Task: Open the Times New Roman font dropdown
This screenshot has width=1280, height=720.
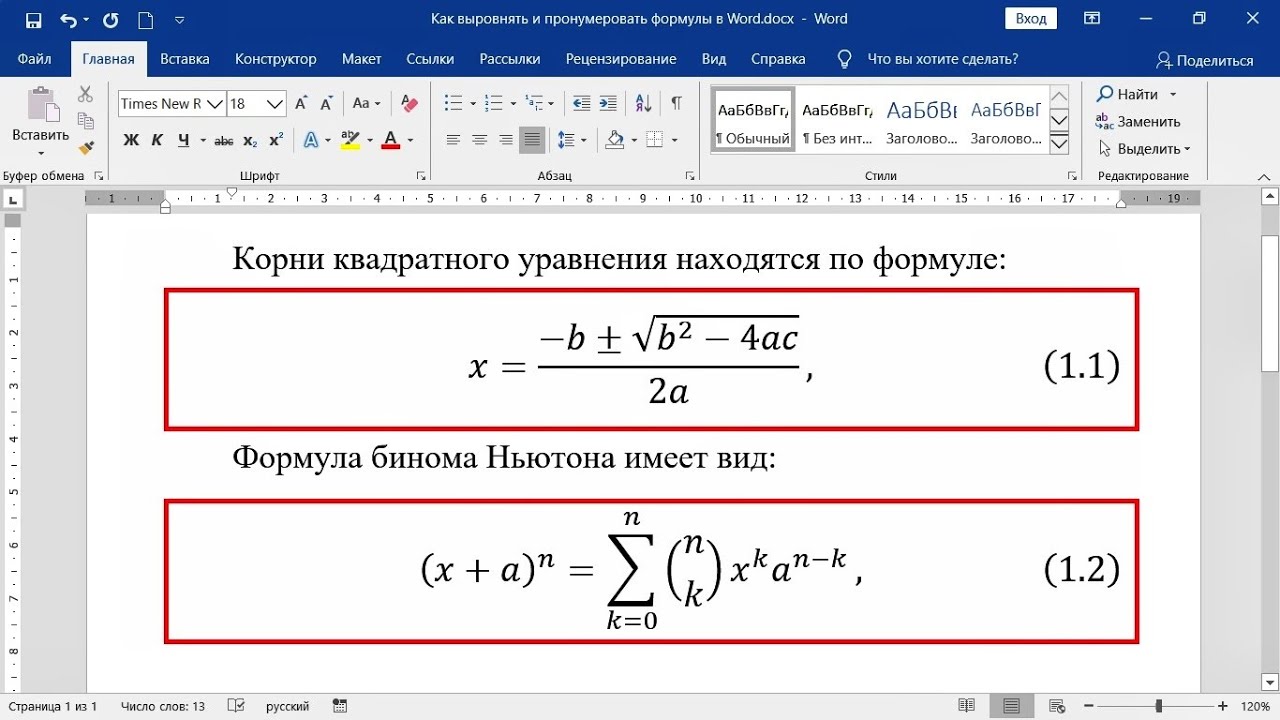Action: click(214, 104)
